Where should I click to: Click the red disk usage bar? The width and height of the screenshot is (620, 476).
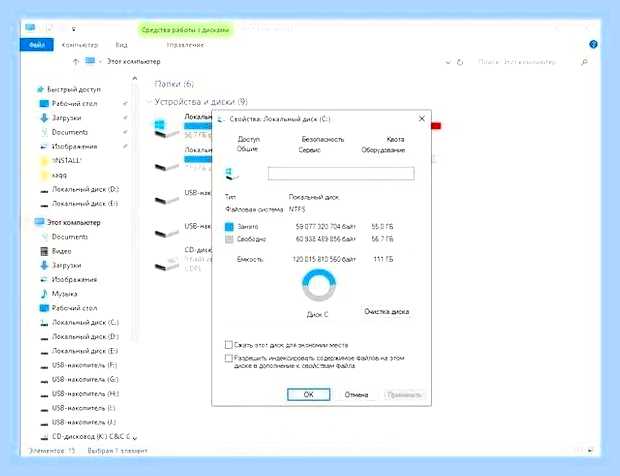(x=436, y=126)
